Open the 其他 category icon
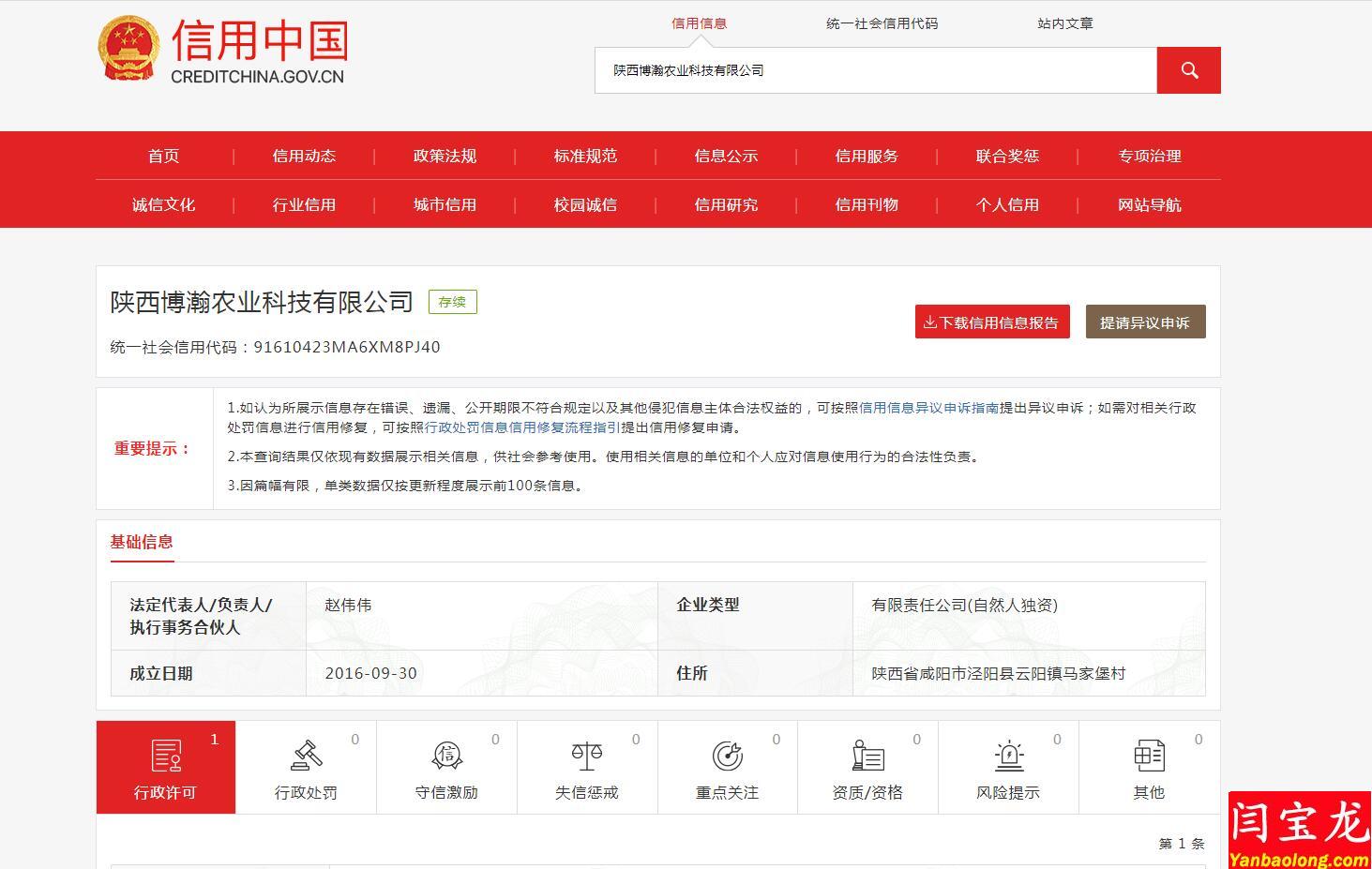Screen dimensions: 1372x869 tap(1149, 756)
